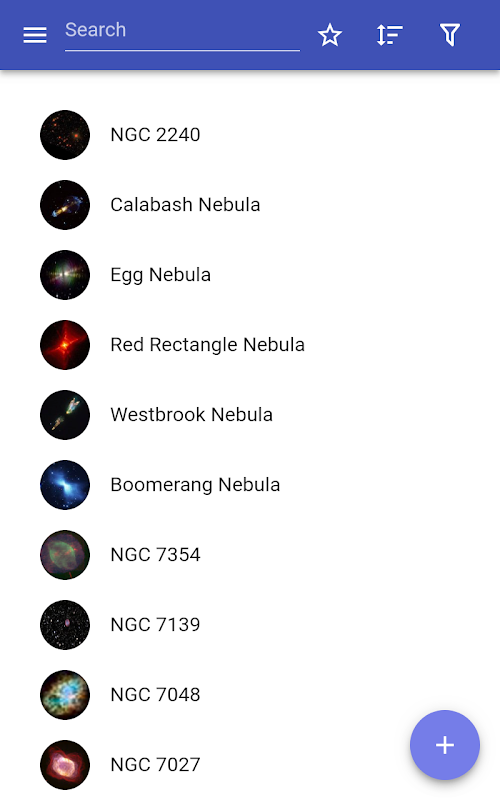Open the NGC 2240 thumbnail image
The image size is (500, 800).
pos(65,135)
